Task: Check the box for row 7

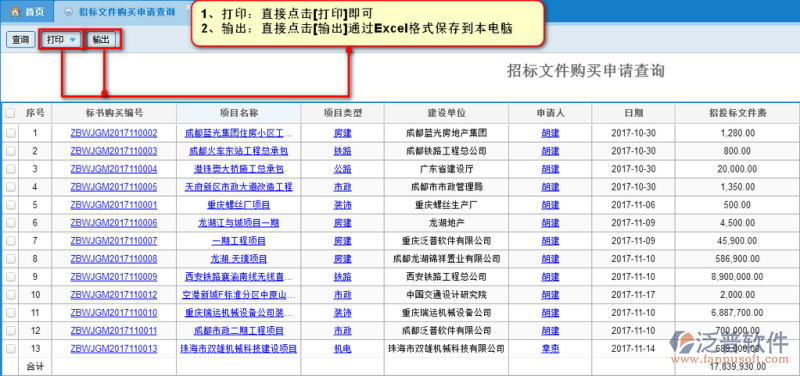Action: (x=10, y=241)
